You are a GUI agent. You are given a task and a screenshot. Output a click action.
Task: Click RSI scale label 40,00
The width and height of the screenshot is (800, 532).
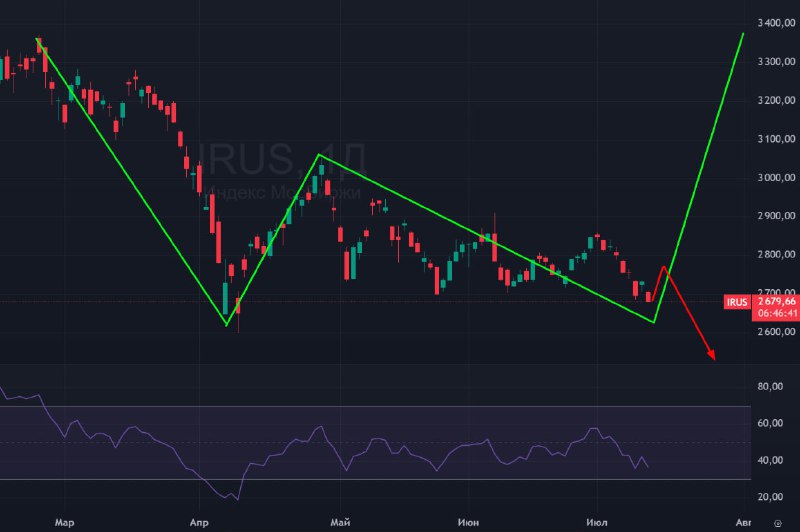770,460
